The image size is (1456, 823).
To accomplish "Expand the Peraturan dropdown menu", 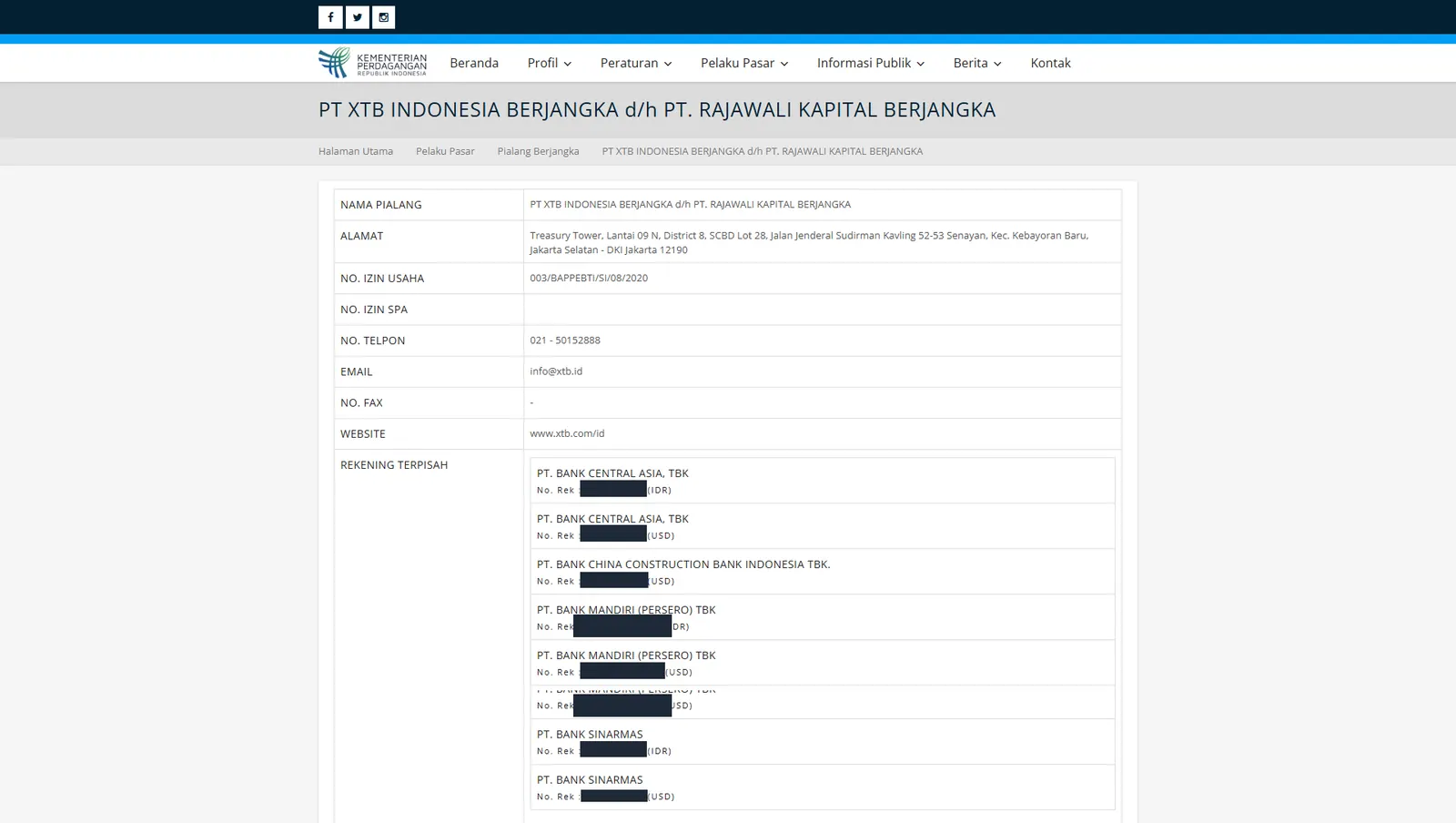I will click(x=636, y=63).
